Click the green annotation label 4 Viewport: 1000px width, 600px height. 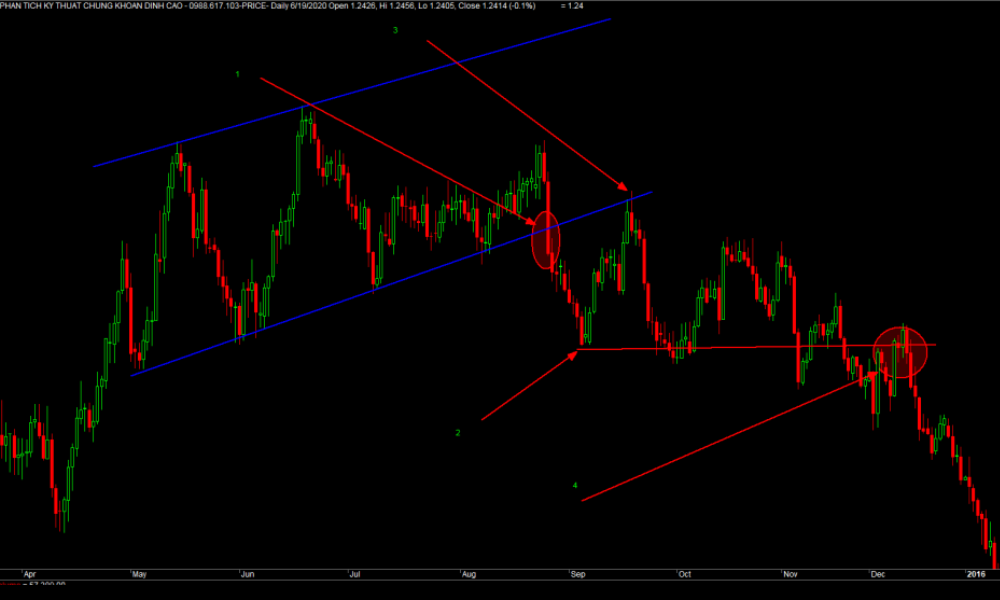coord(575,485)
